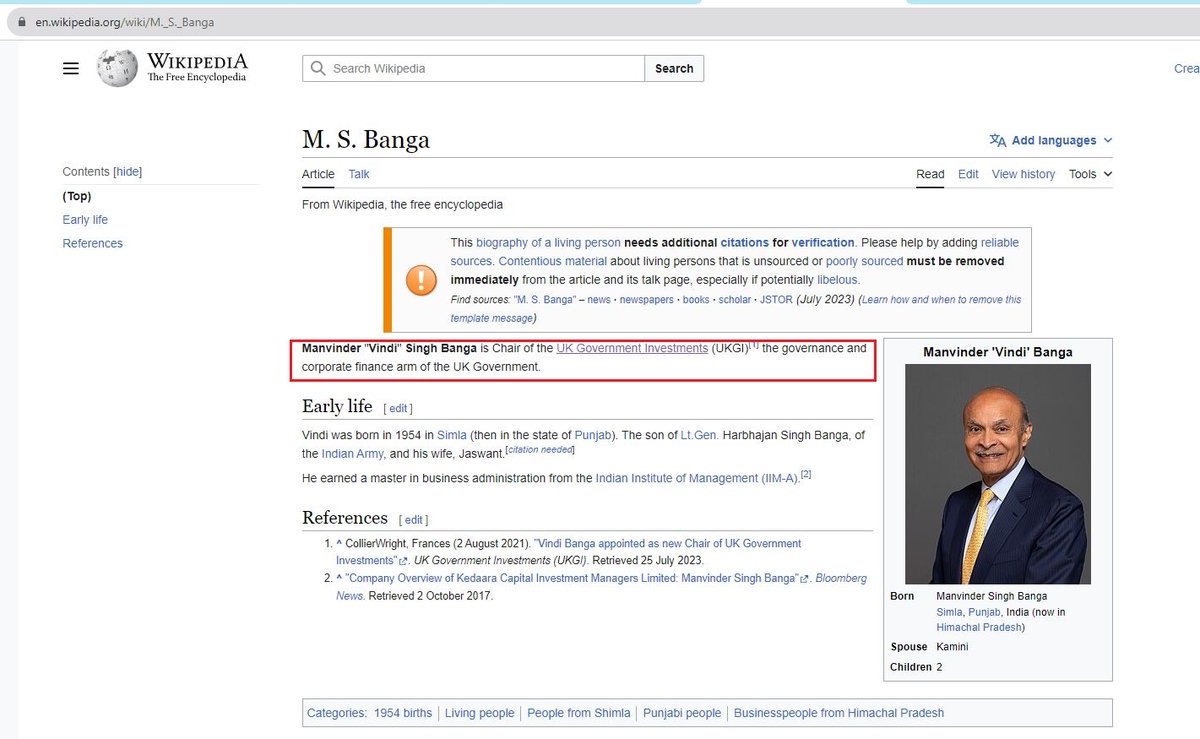1200x739 pixels.
Task: Click the browser address bar URL
Action: coord(125,22)
